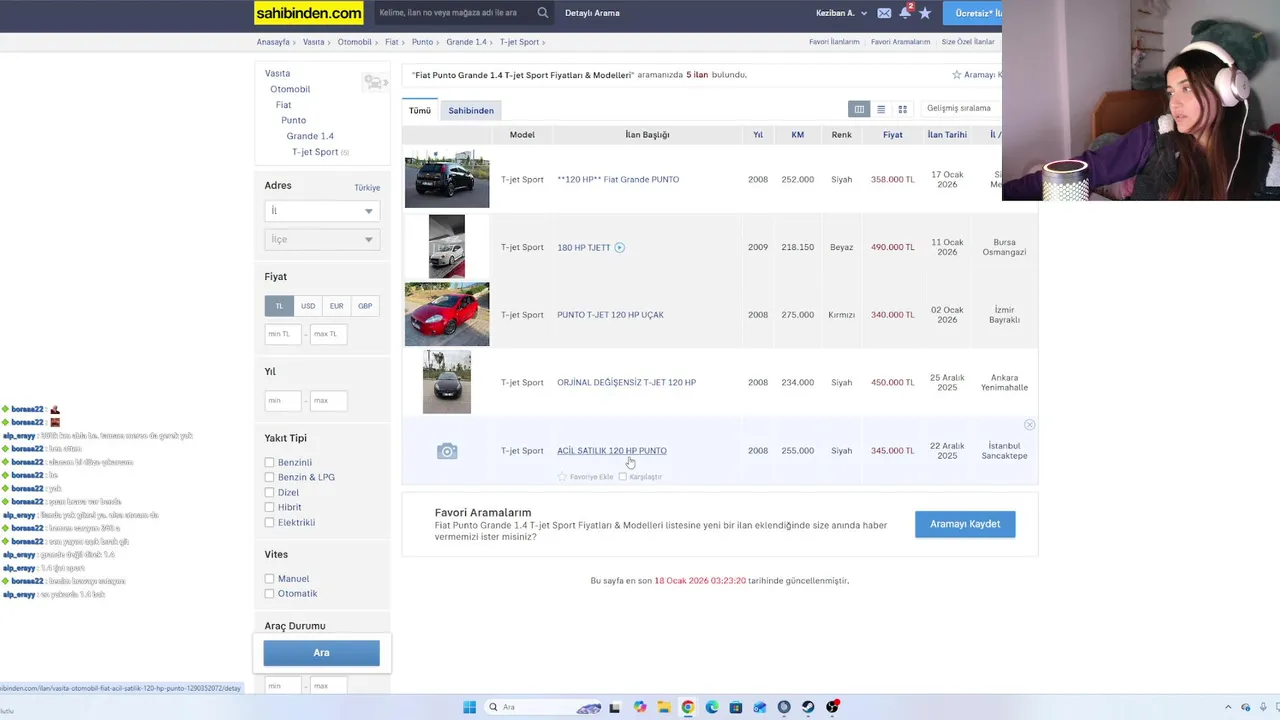Check the Manuel gearbox checkbox
The height and width of the screenshot is (720, 1280).
pos(269,578)
